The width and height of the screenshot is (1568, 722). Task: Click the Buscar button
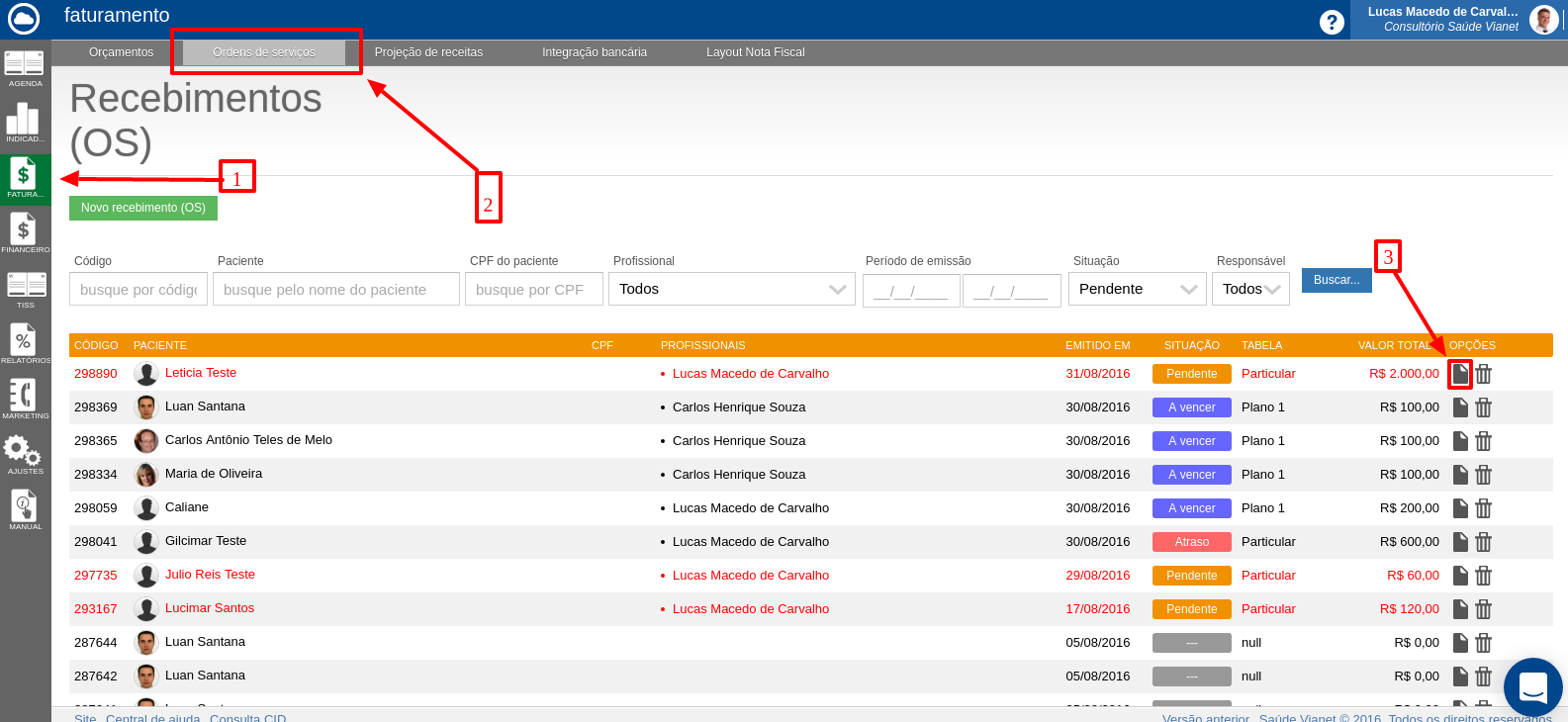click(1337, 280)
